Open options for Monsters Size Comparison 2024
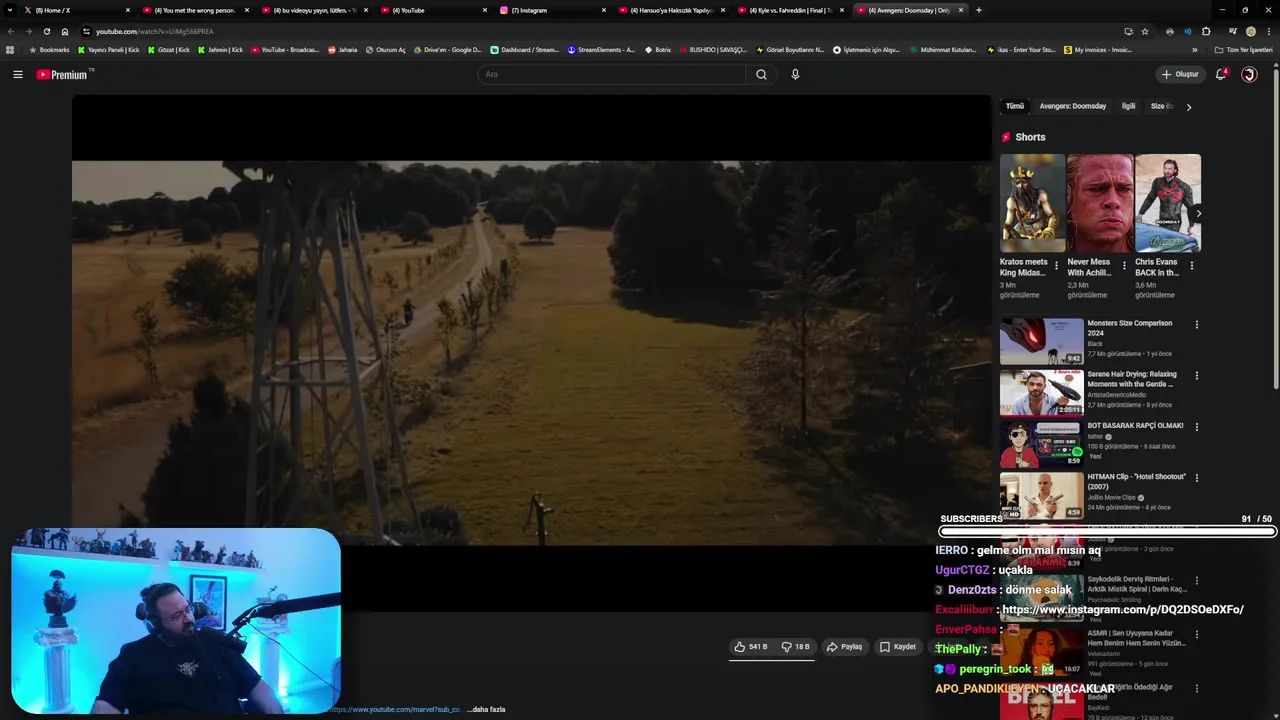Viewport: 1280px width, 720px height. [1196, 324]
